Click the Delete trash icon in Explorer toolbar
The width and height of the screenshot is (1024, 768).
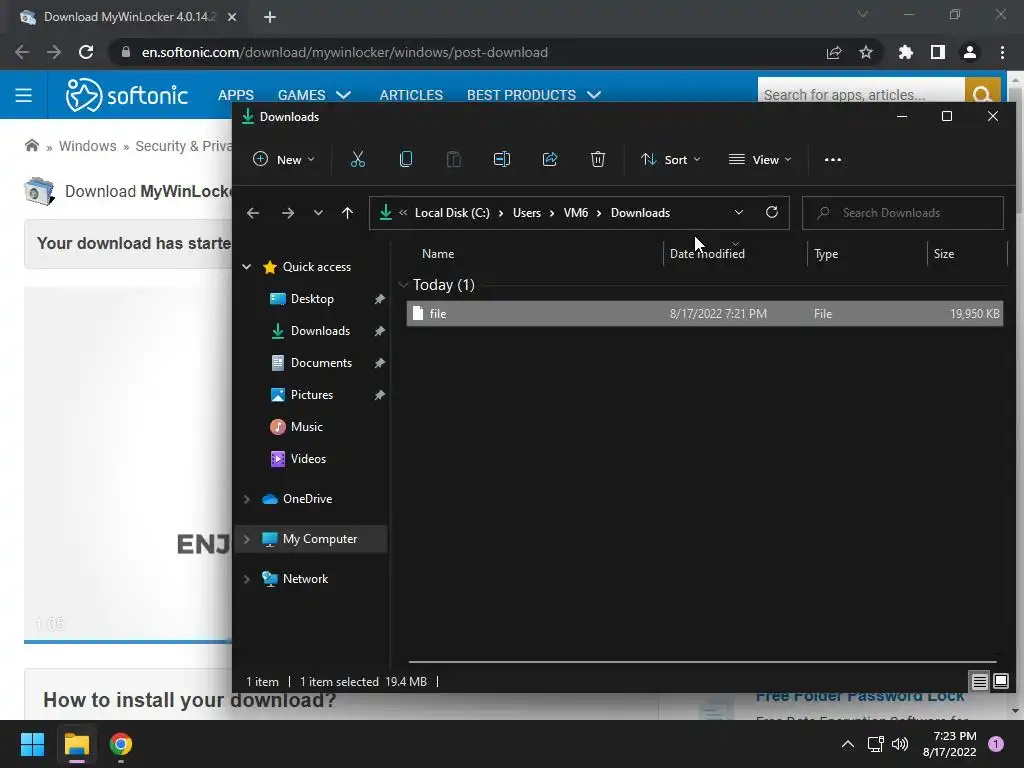point(598,159)
